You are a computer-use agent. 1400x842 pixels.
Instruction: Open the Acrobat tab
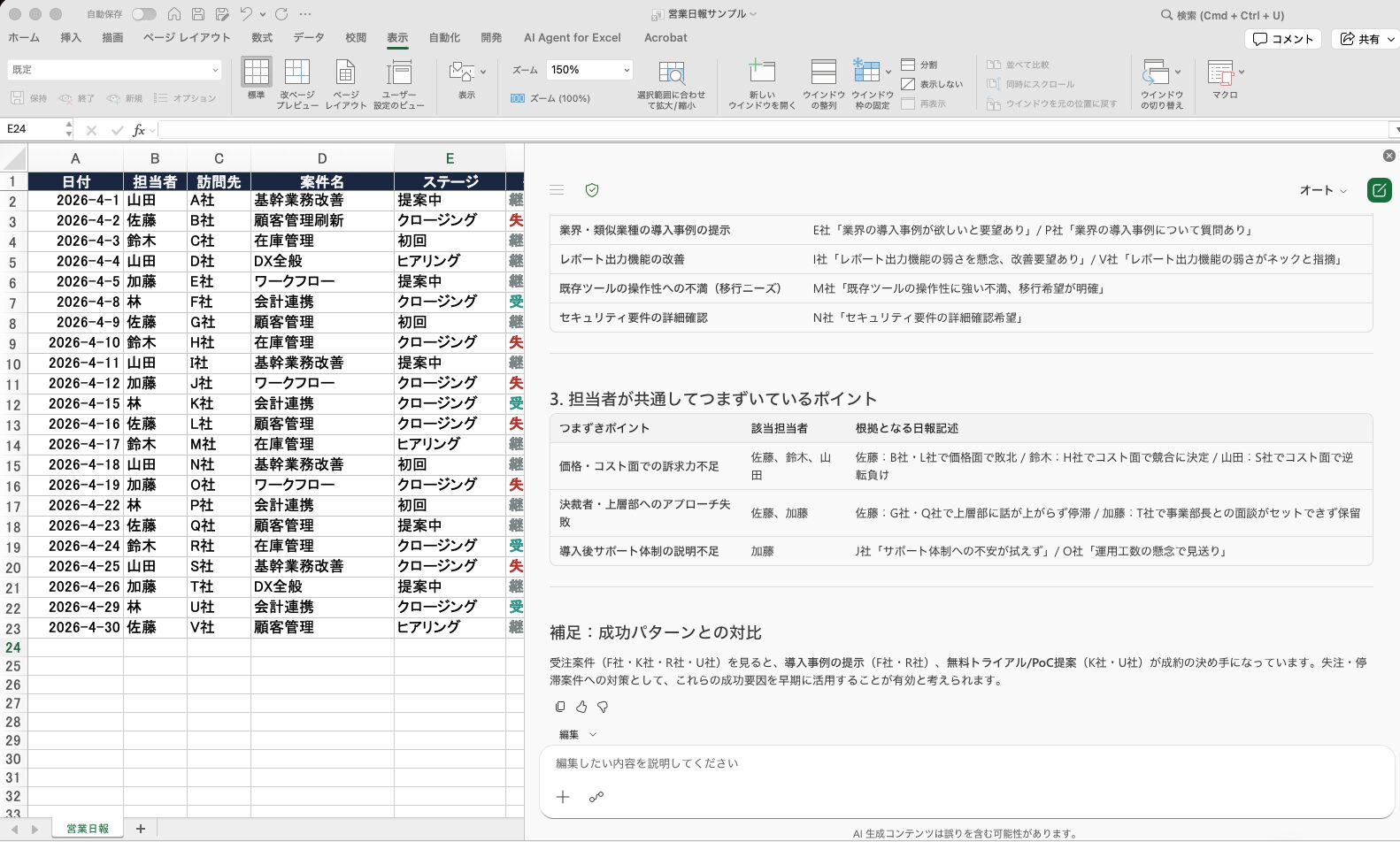coord(665,38)
